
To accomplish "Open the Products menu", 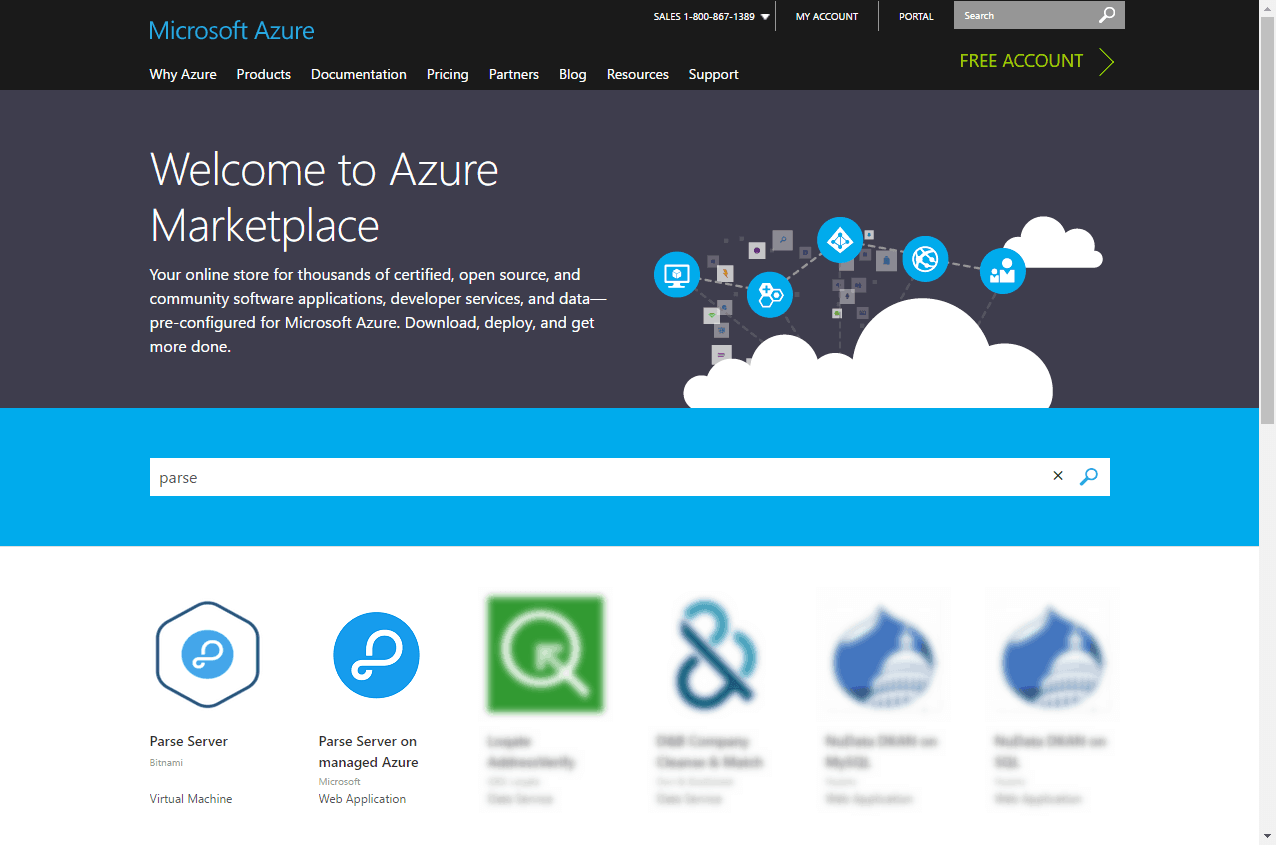I will 263,74.
